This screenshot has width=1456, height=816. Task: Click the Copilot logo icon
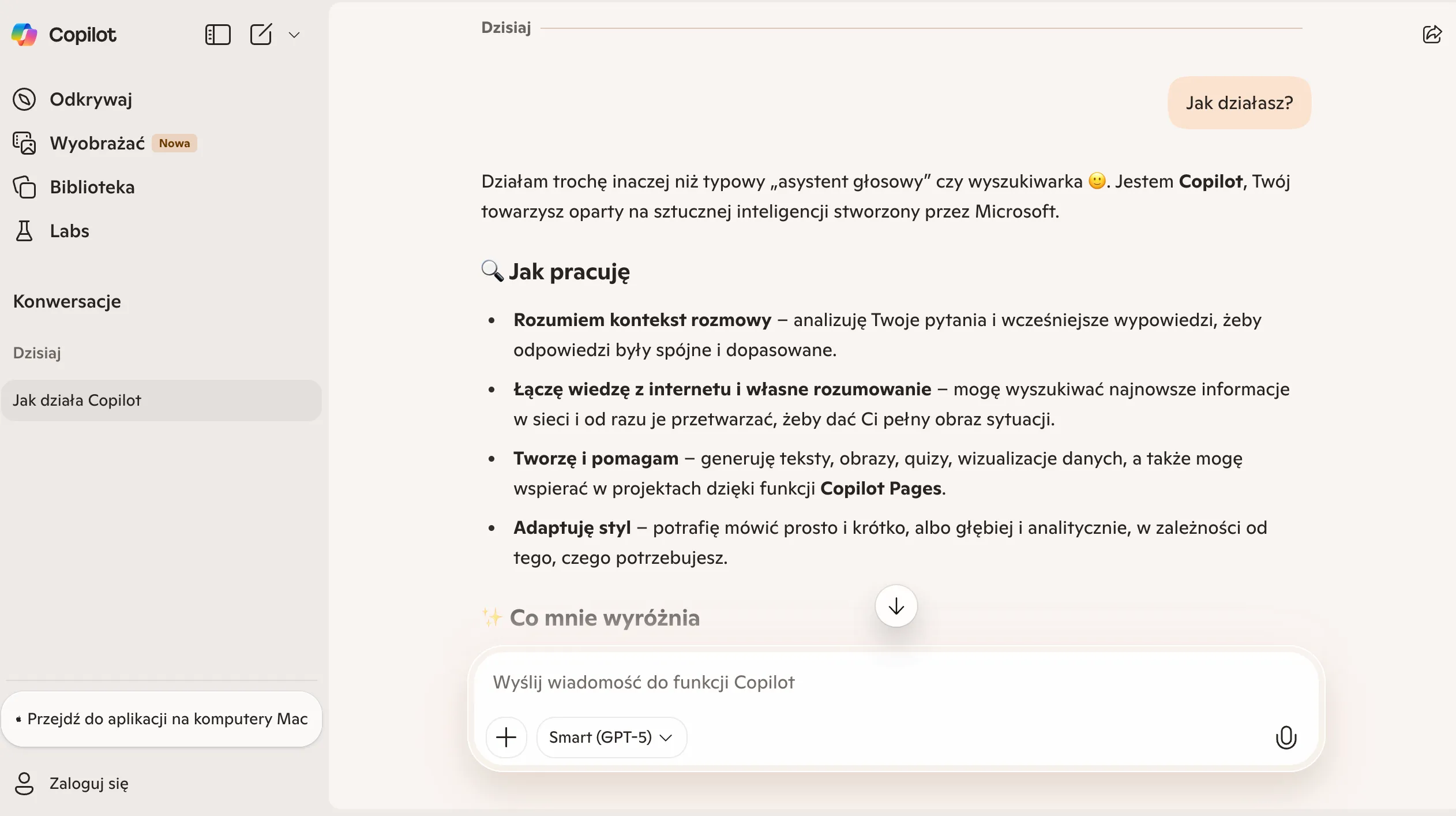pyautogui.click(x=24, y=35)
